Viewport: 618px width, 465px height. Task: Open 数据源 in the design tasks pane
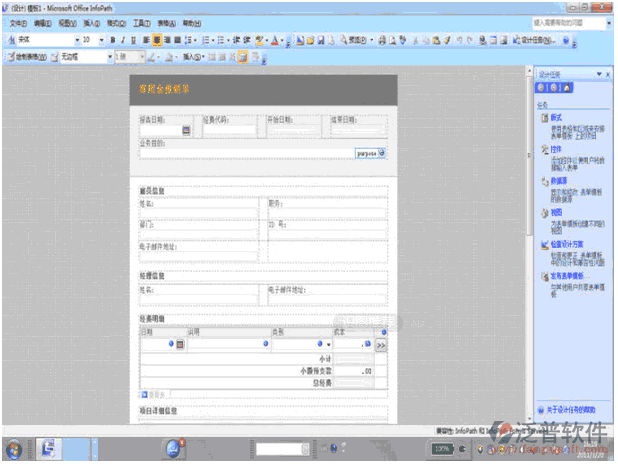pyautogui.click(x=558, y=180)
